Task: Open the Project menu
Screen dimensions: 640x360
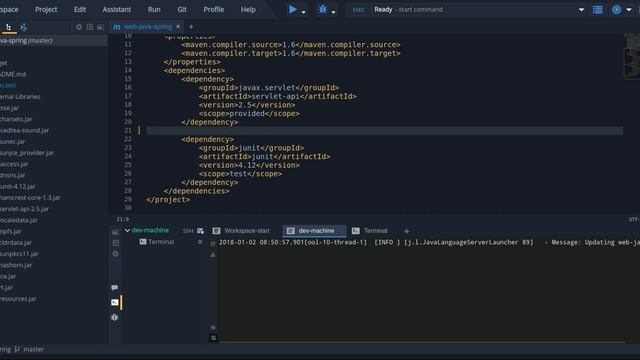Action: pos(46,9)
